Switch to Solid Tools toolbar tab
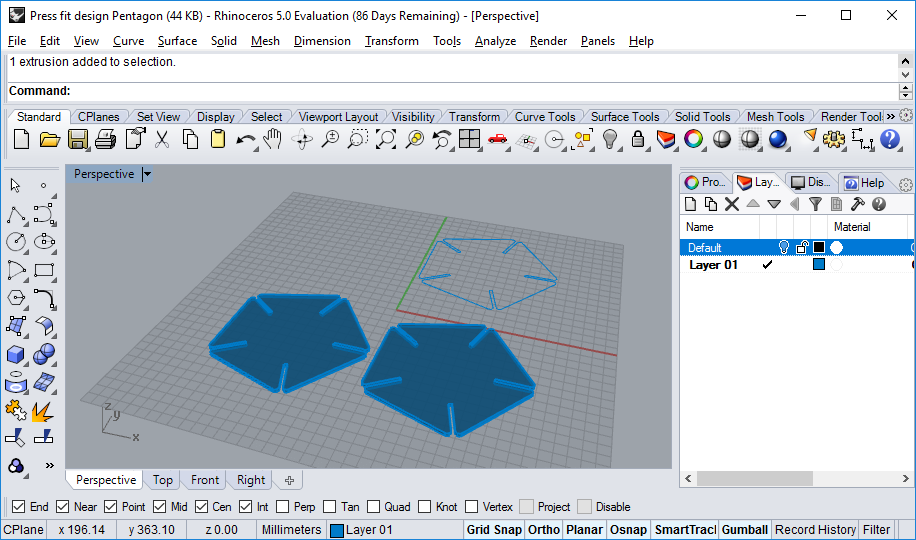This screenshot has width=916, height=540. pyautogui.click(x=702, y=117)
